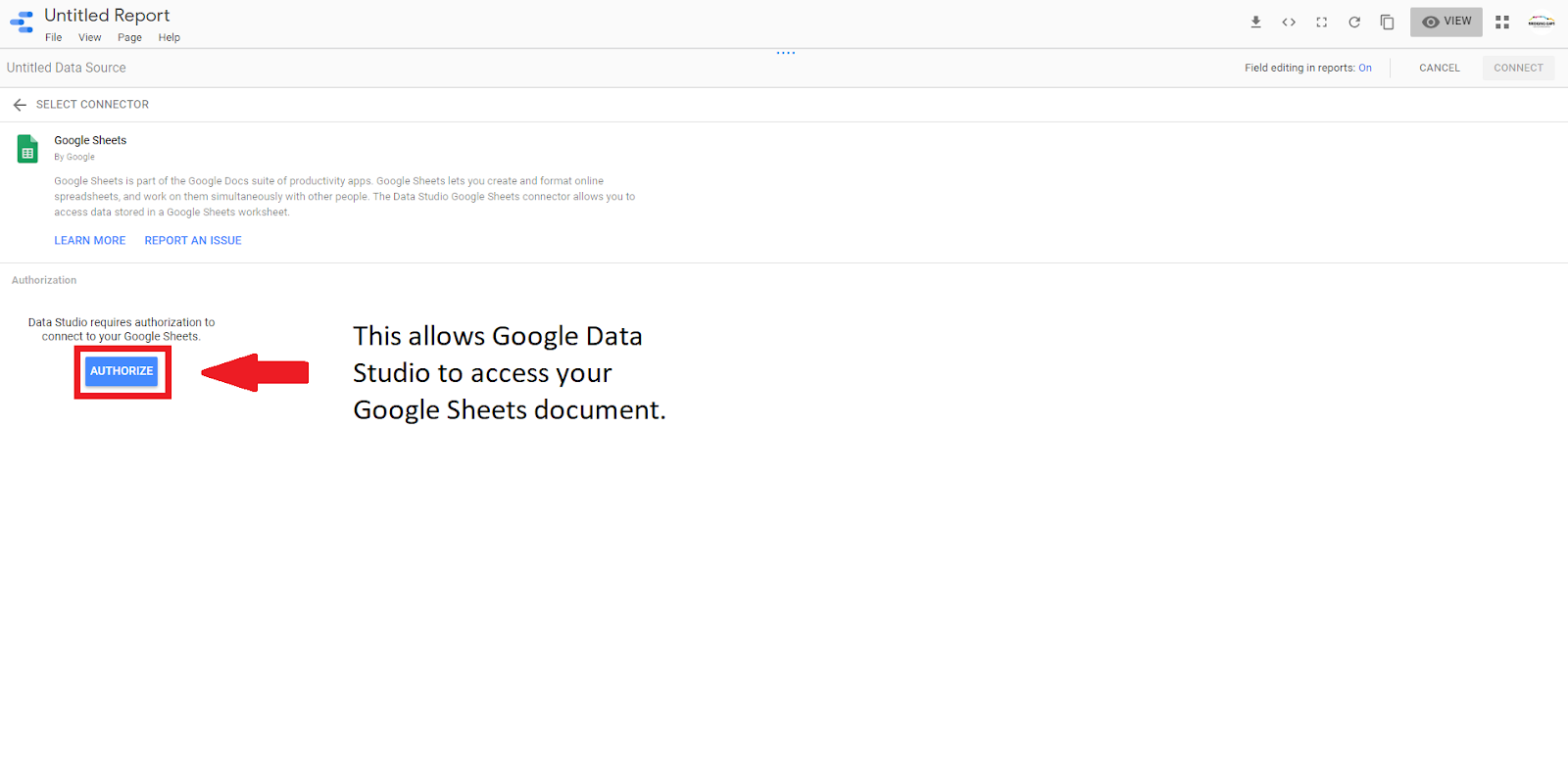Open the Page menu
1568x761 pixels.
129,38
